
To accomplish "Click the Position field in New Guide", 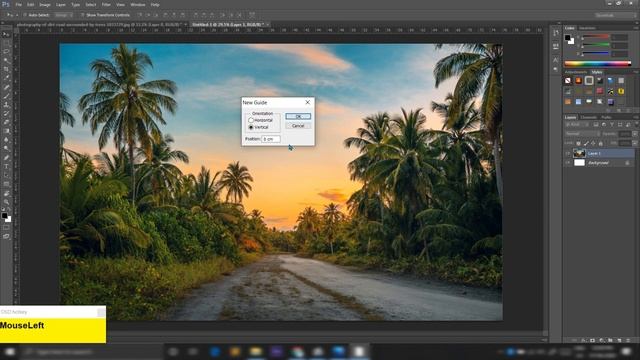I will (x=271, y=139).
